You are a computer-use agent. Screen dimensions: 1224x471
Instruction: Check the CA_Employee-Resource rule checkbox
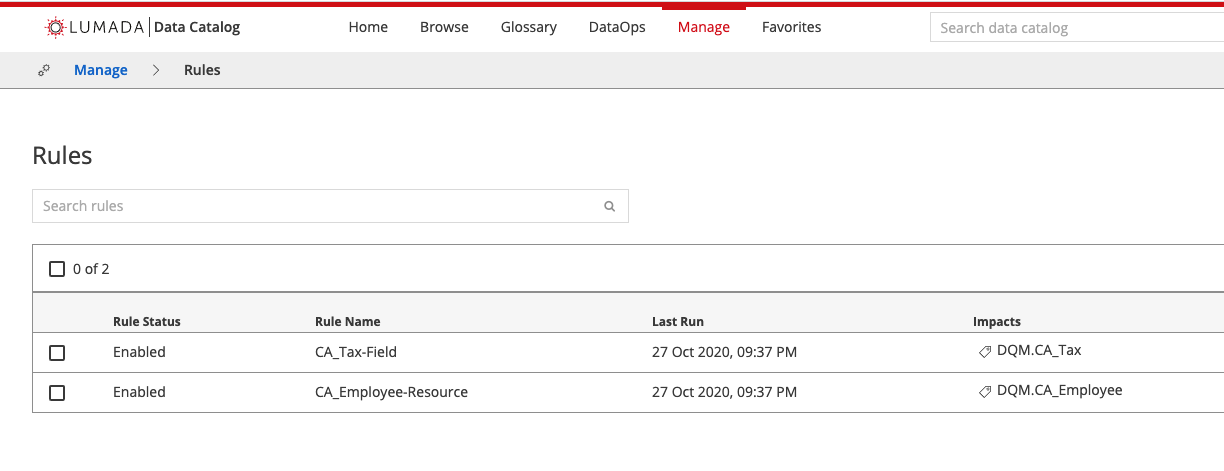point(57,393)
